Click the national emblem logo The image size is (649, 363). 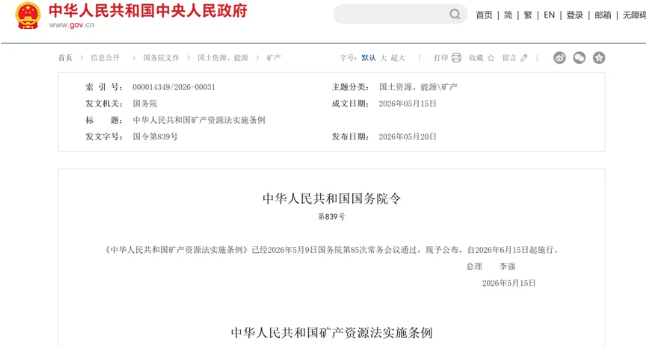28,15
